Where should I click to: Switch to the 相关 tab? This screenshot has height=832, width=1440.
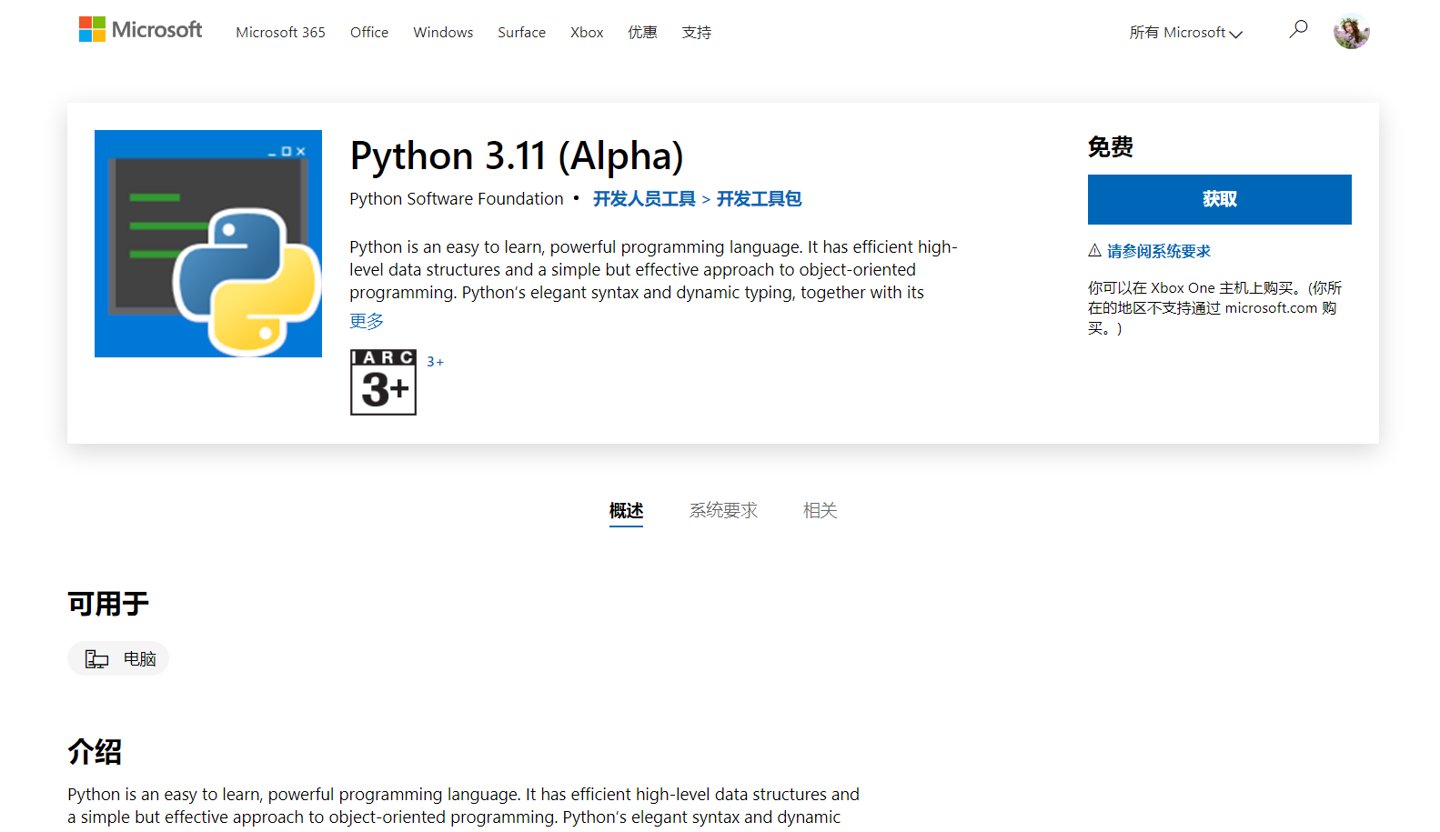pyautogui.click(x=820, y=511)
